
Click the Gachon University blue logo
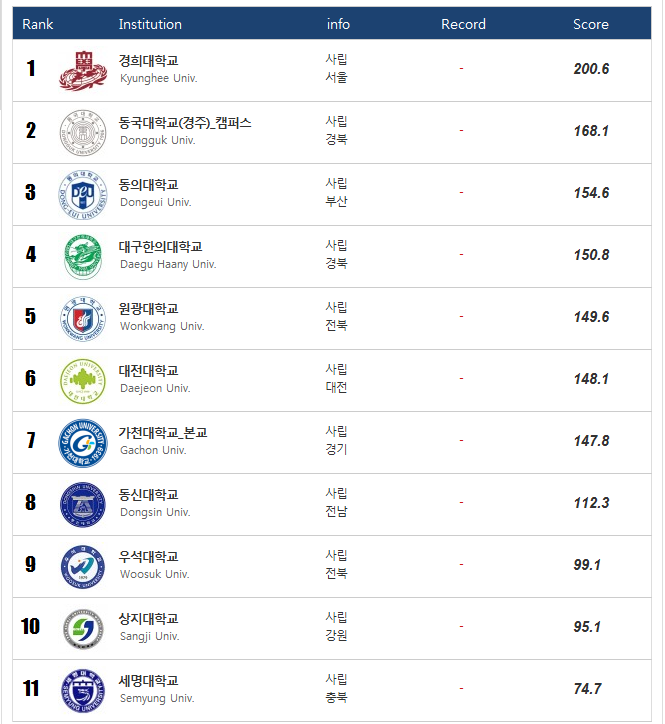coord(82,441)
